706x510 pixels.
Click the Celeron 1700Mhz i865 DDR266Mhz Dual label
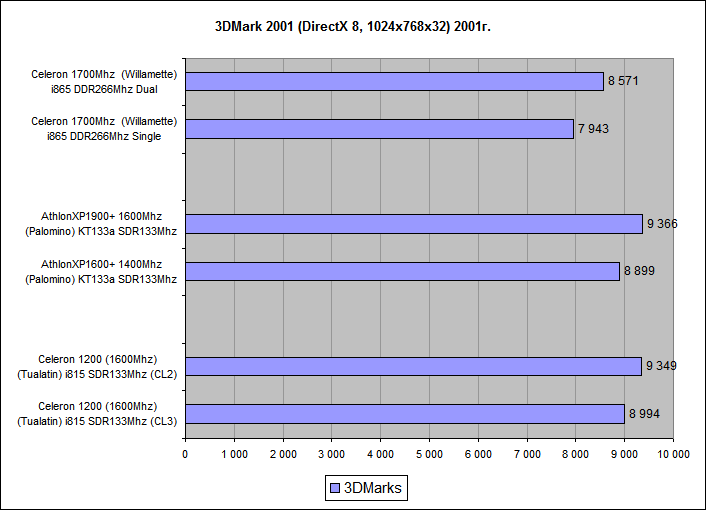pyautogui.click(x=104, y=81)
